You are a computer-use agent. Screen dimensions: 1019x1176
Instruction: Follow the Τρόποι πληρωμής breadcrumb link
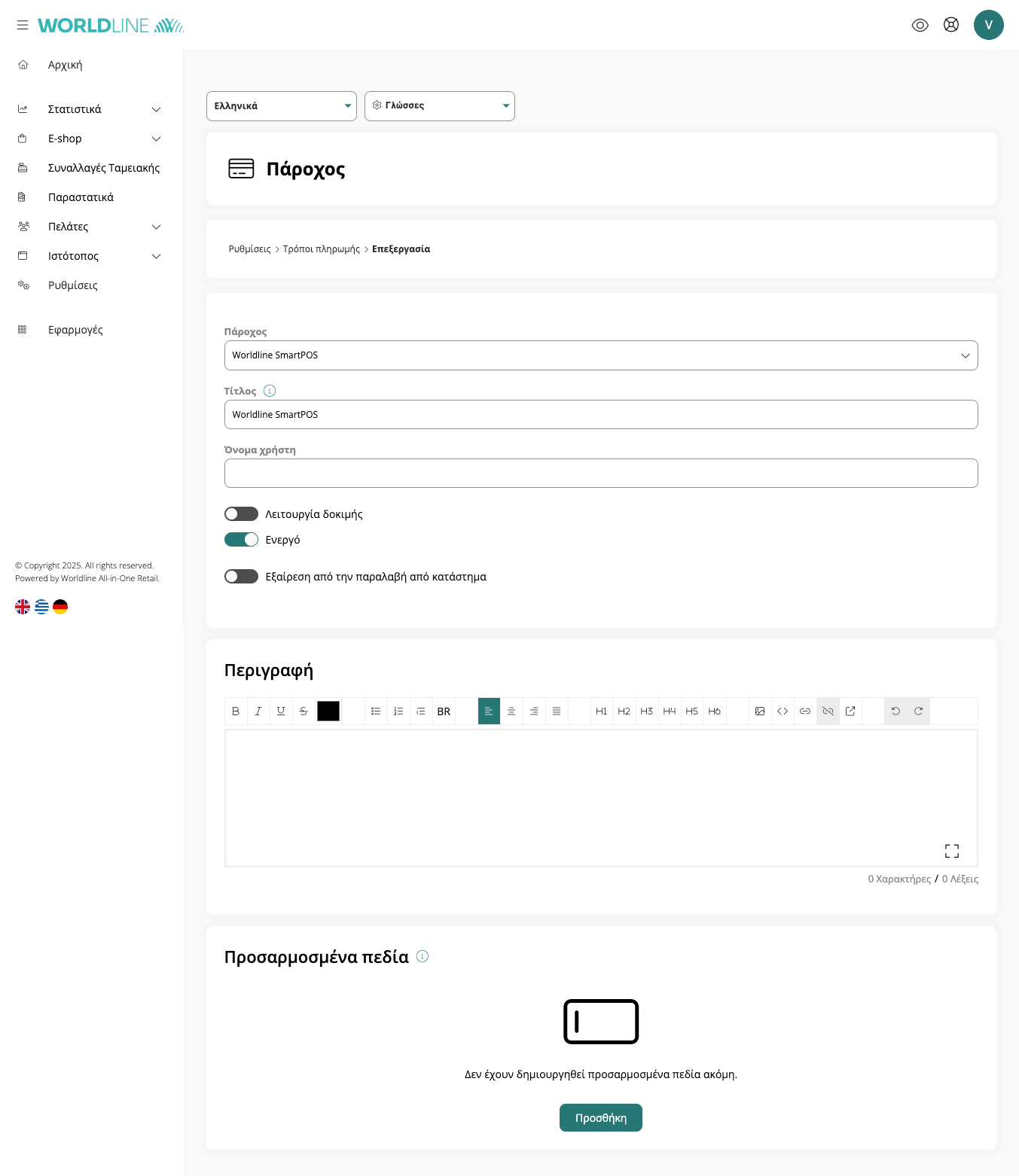pyautogui.click(x=321, y=249)
